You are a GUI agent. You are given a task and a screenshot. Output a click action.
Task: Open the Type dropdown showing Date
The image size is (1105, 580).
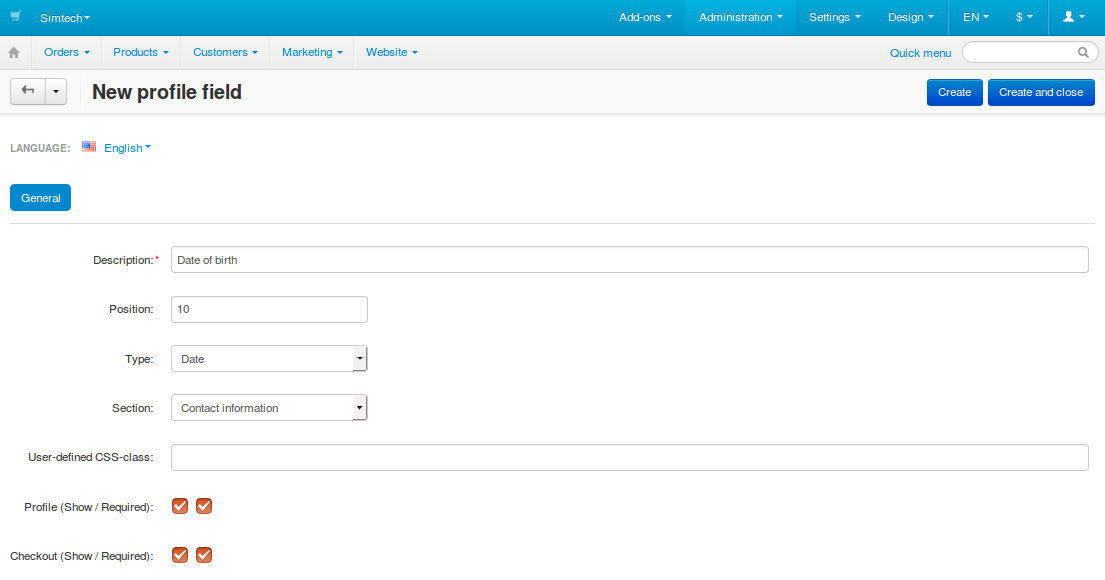pos(269,359)
